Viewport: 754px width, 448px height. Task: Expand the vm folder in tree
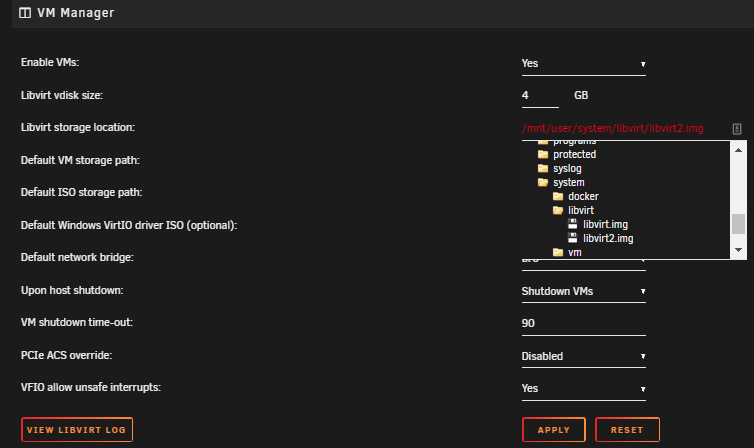575,252
